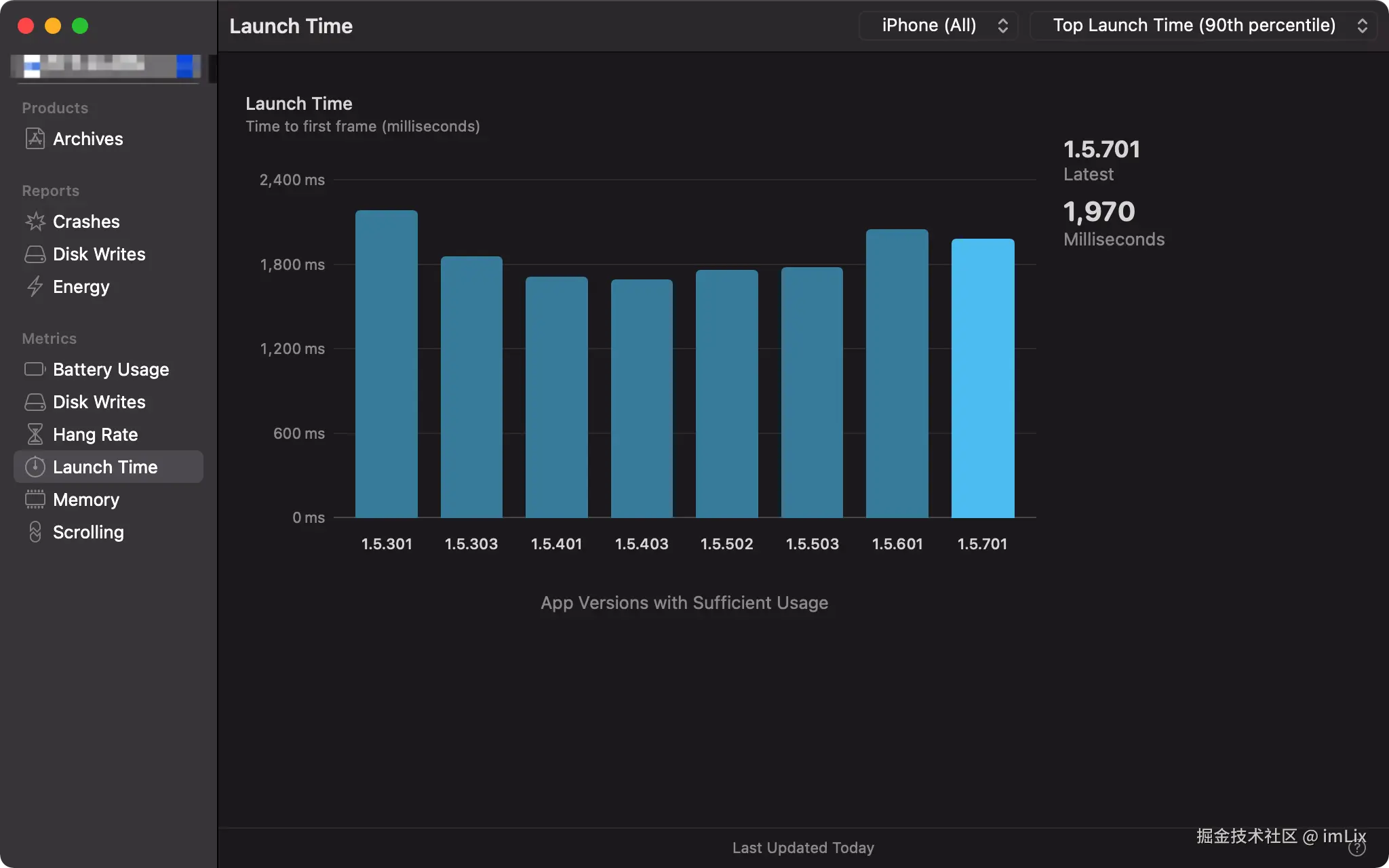The width and height of the screenshot is (1389, 868).
Task: Click the help question mark button
Action: (1356, 848)
